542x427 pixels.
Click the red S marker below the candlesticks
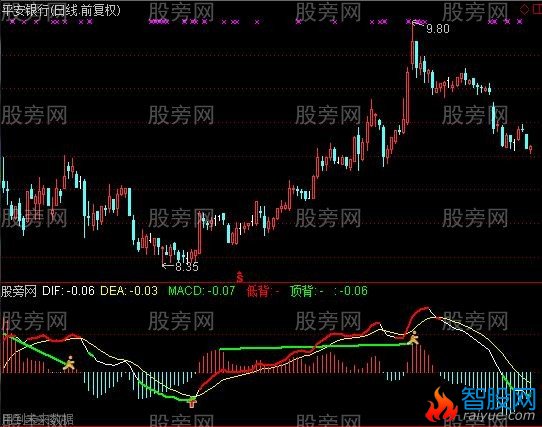240,277
